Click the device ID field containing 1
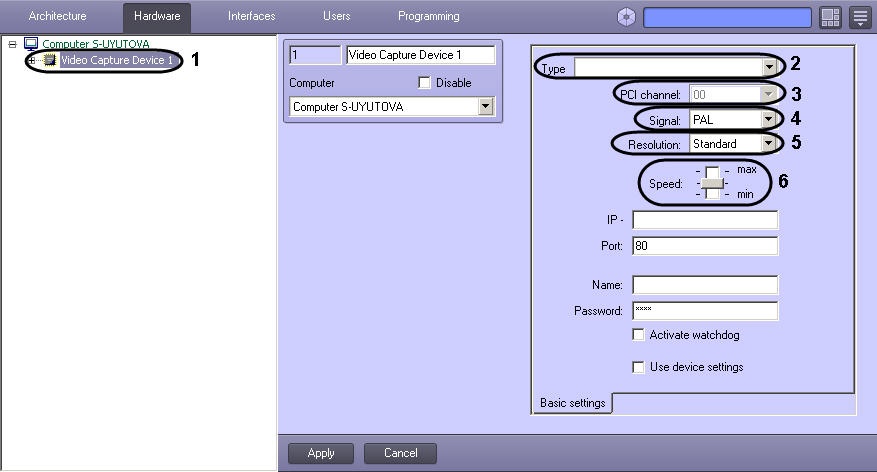Screen dimensions: 877x472 [x=315, y=55]
